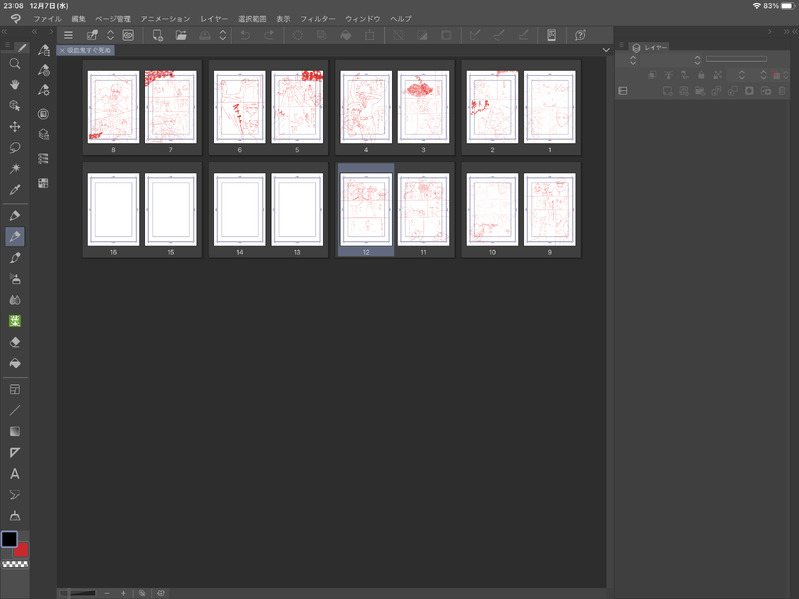Close the open page manager document tab

click(62, 50)
